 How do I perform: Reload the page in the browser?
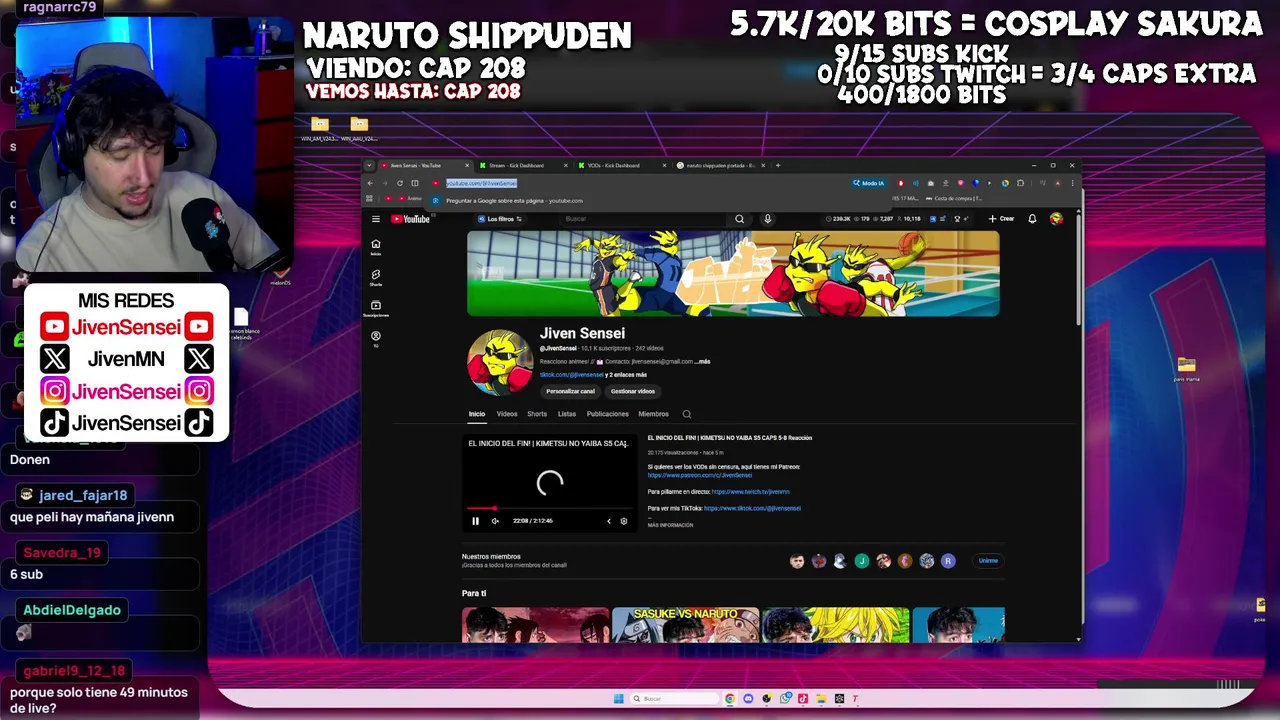click(399, 183)
